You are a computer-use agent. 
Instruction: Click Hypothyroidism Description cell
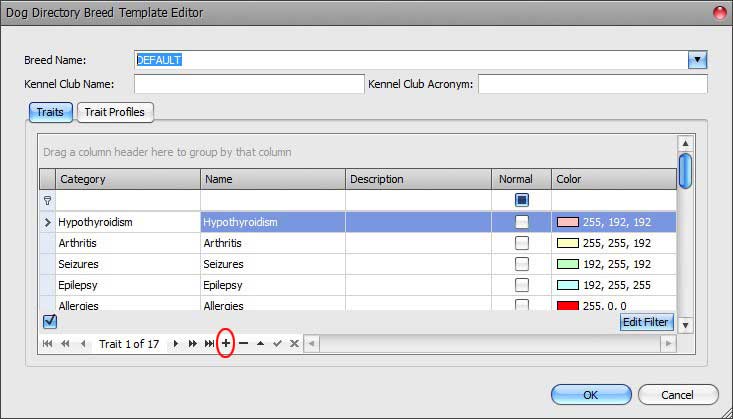[x=418, y=222]
